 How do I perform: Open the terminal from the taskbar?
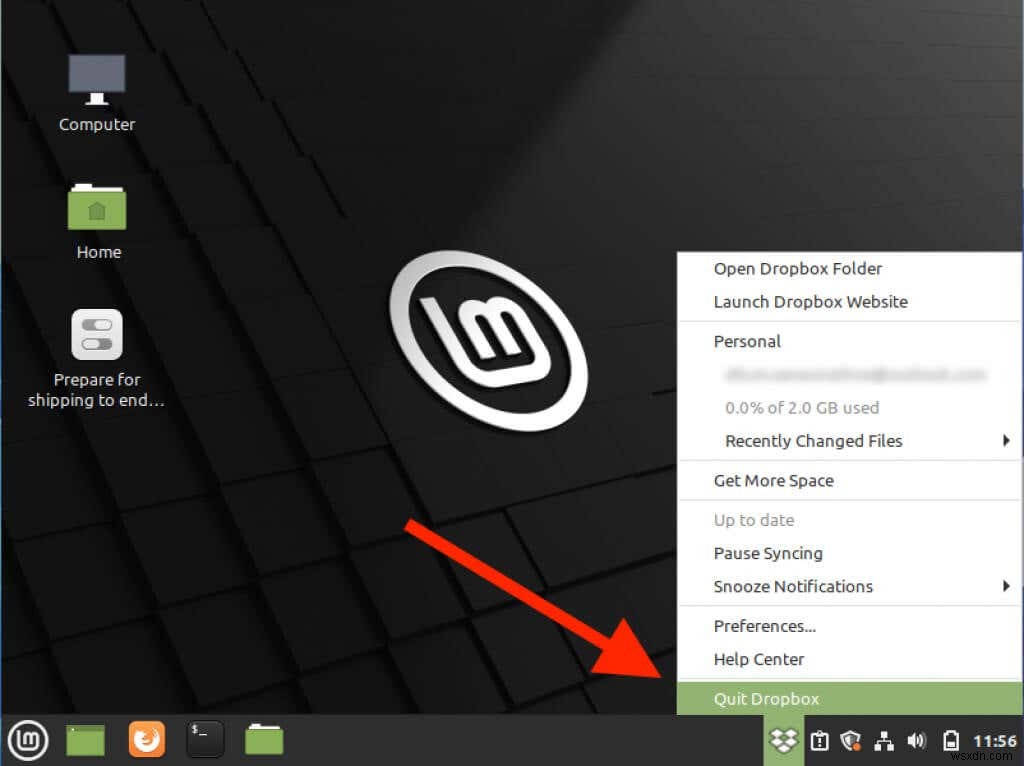[x=204, y=740]
